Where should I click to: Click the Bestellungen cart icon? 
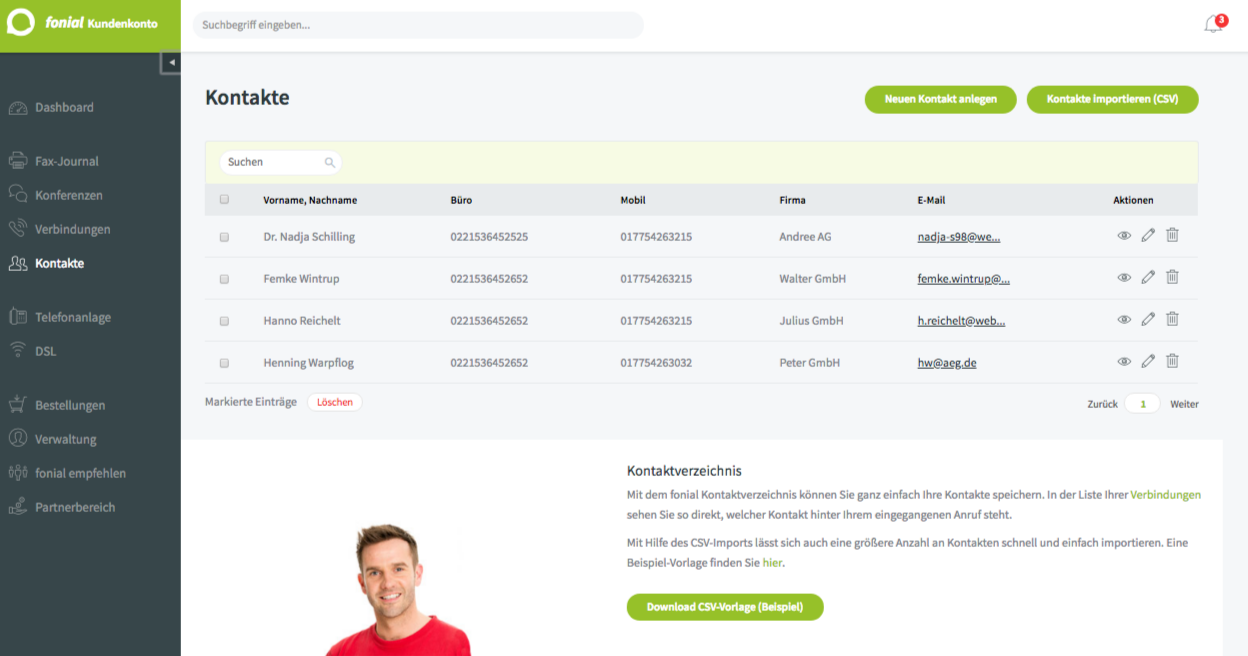coord(17,405)
